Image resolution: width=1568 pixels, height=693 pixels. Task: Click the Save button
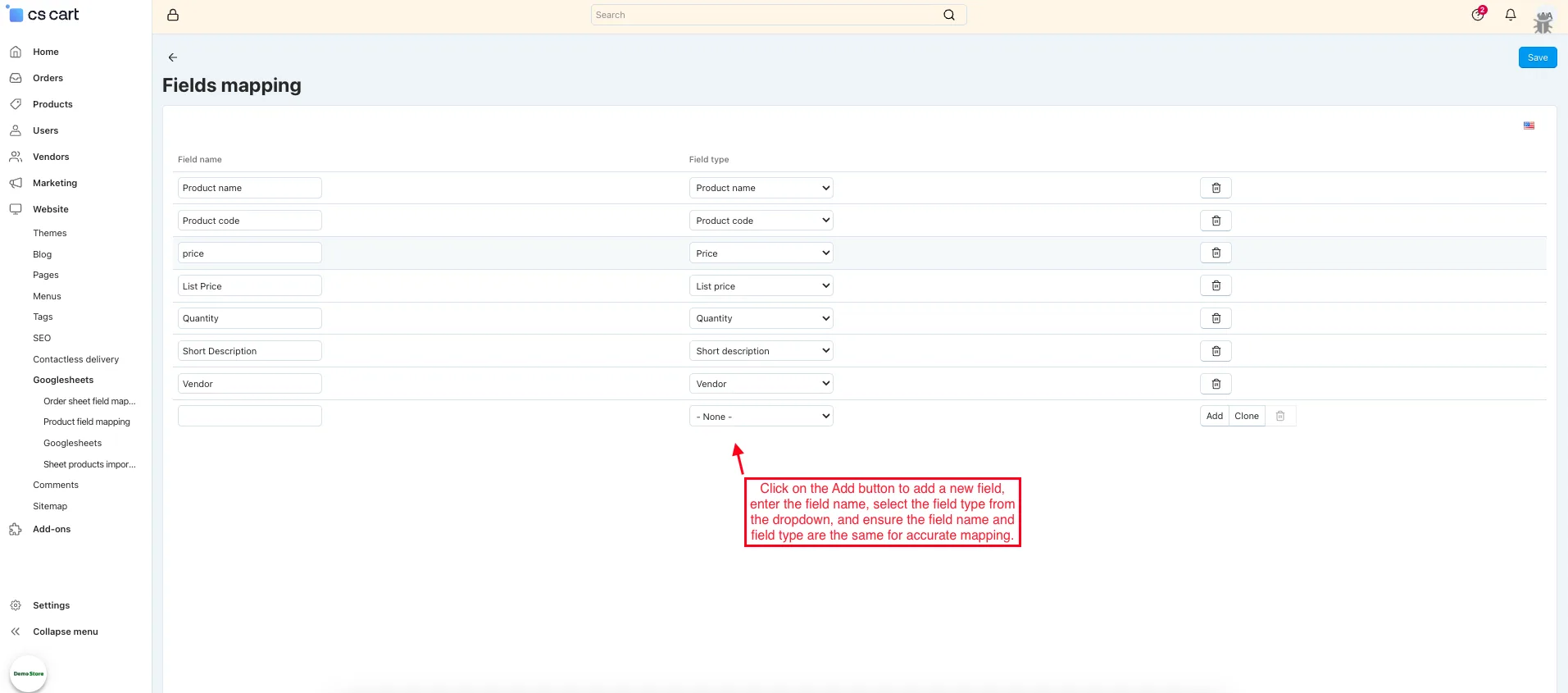click(x=1538, y=57)
